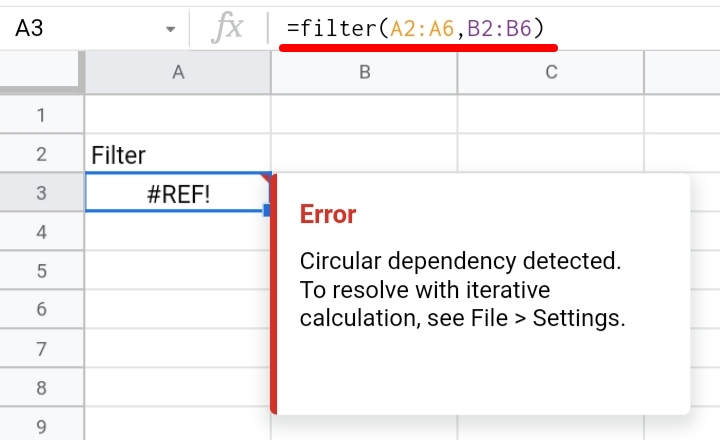Screen dimensions: 720x440
Task: Select column B header
Action: click(365, 72)
